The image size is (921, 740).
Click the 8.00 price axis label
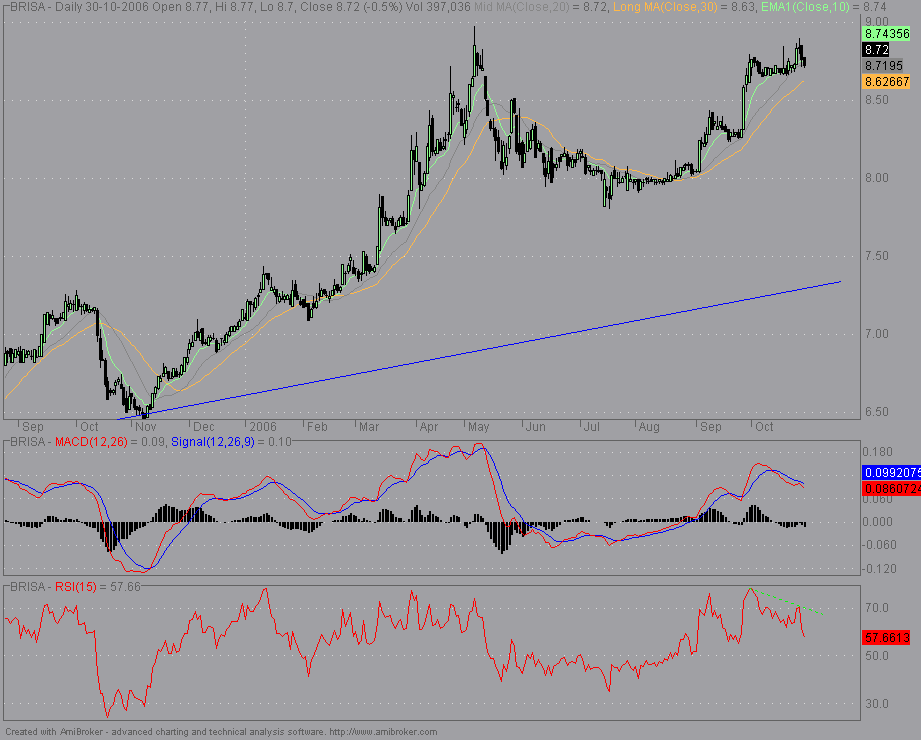point(876,177)
